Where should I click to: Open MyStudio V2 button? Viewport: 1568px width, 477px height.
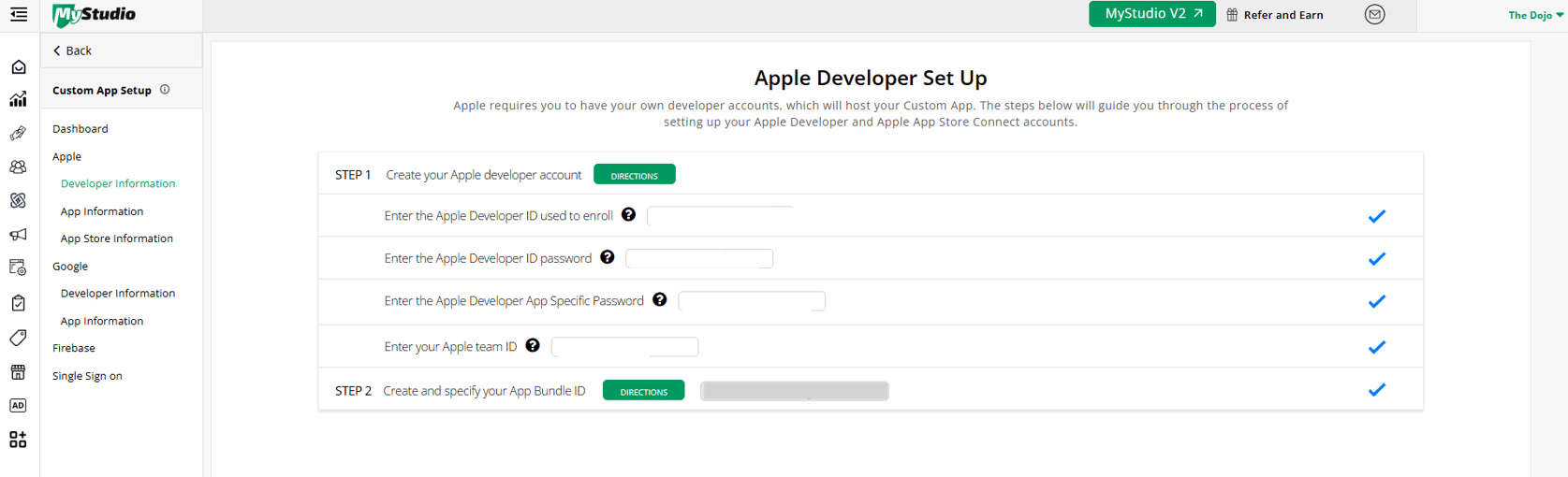click(x=1152, y=14)
